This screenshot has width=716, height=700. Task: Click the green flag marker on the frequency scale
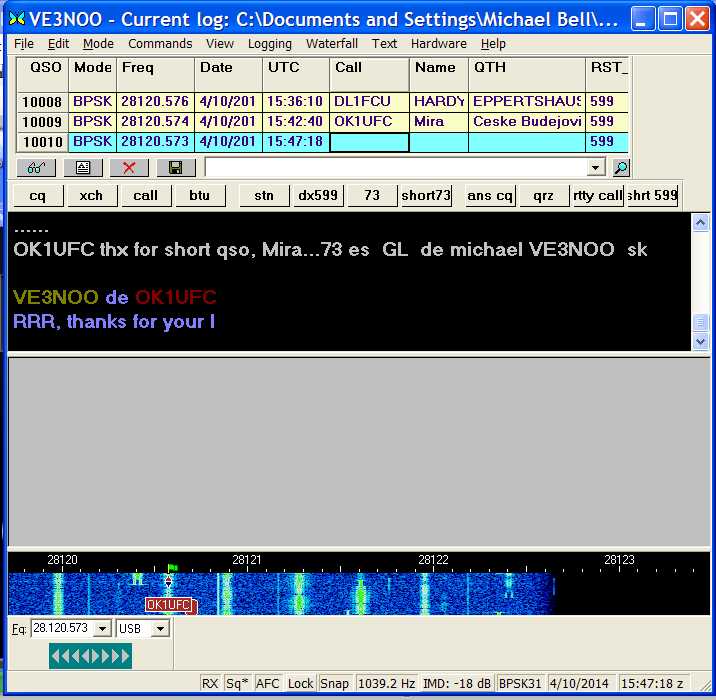click(x=171, y=568)
